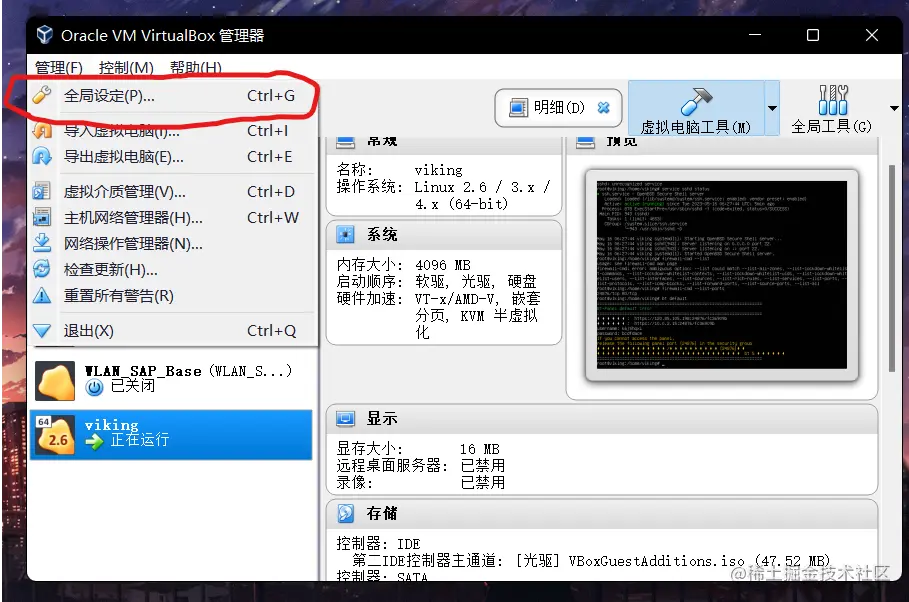
Task: Select 重置所有警告(R) menu item
Action: tap(172, 296)
